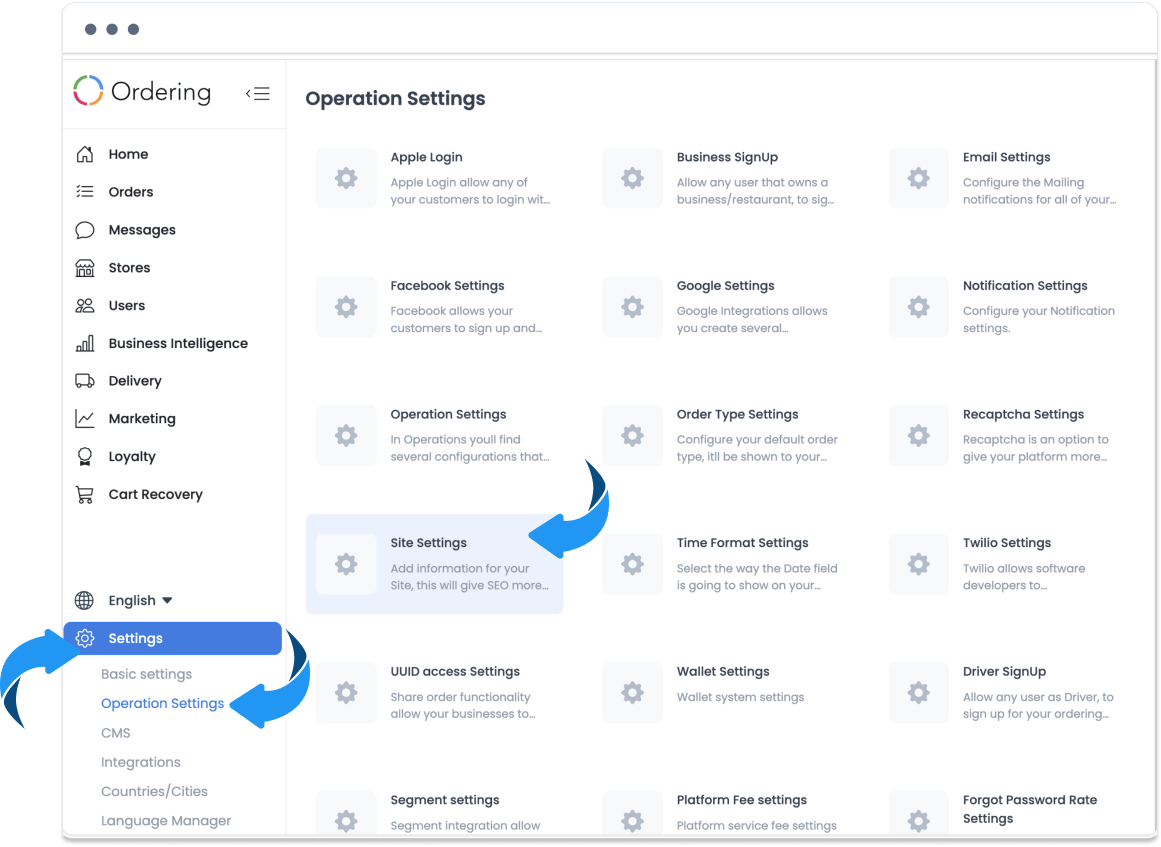Open Users from the sidebar
The image size is (1161, 847).
(x=127, y=305)
